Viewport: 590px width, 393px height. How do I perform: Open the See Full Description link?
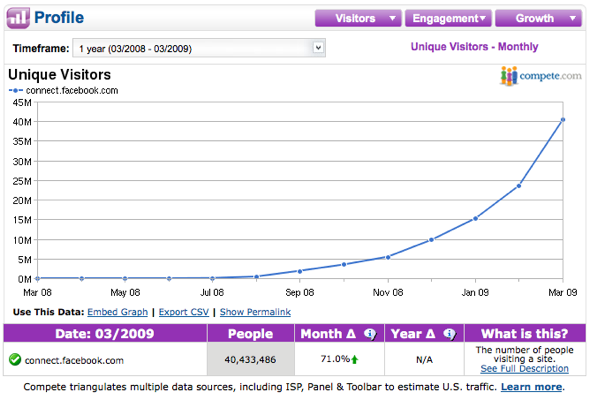point(524,369)
